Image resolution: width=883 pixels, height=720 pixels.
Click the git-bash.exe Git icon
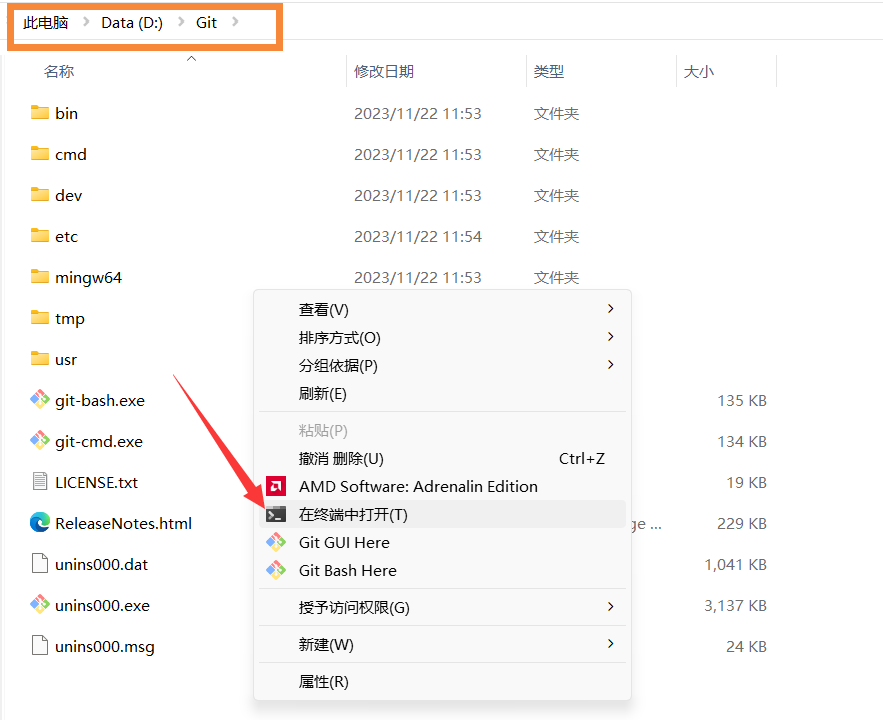pyautogui.click(x=39, y=400)
